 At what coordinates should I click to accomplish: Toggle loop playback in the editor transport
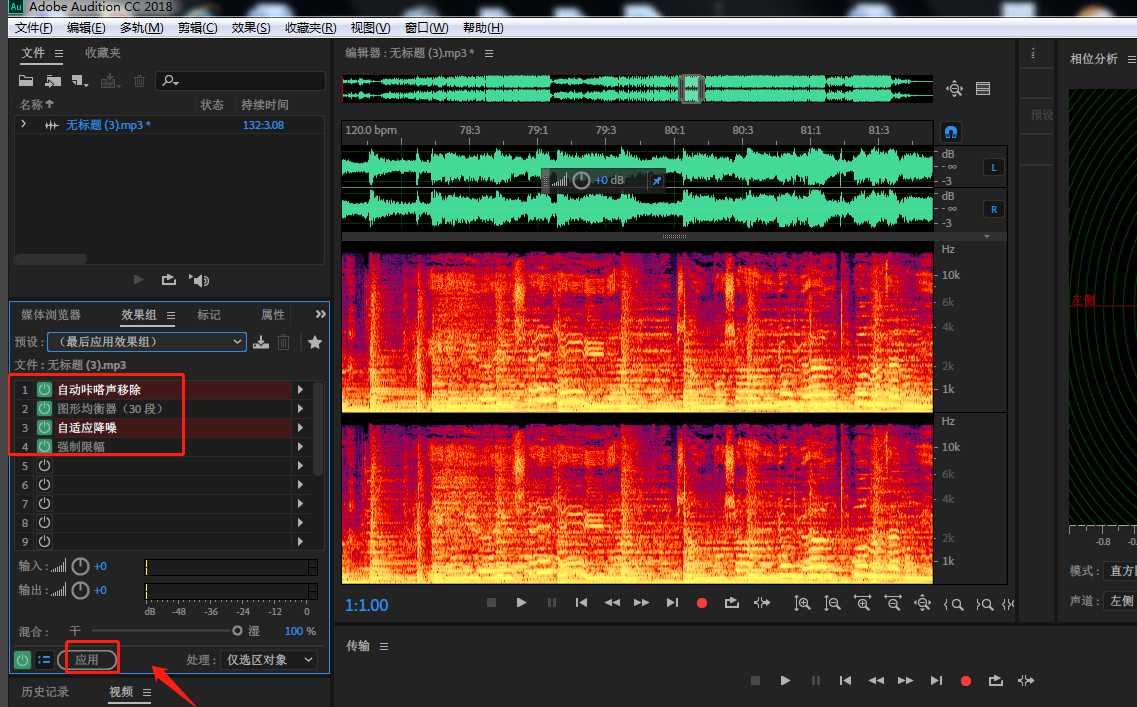click(732, 603)
